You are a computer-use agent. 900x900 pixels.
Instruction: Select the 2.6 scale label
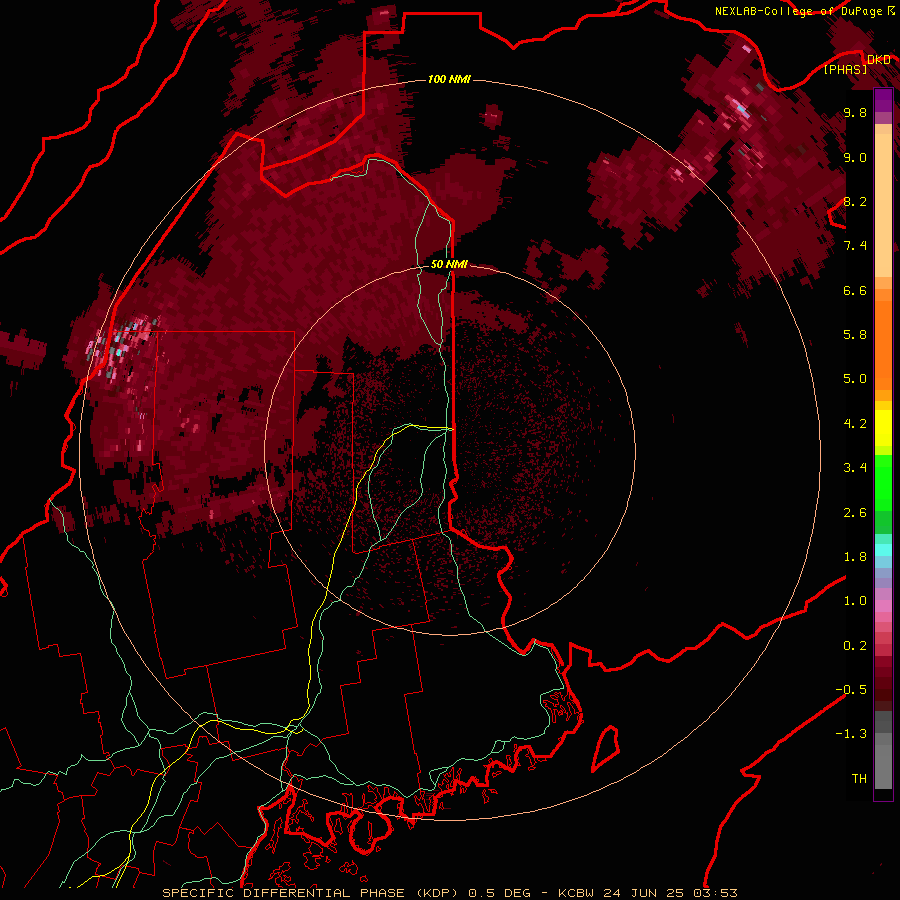click(855, 513)
